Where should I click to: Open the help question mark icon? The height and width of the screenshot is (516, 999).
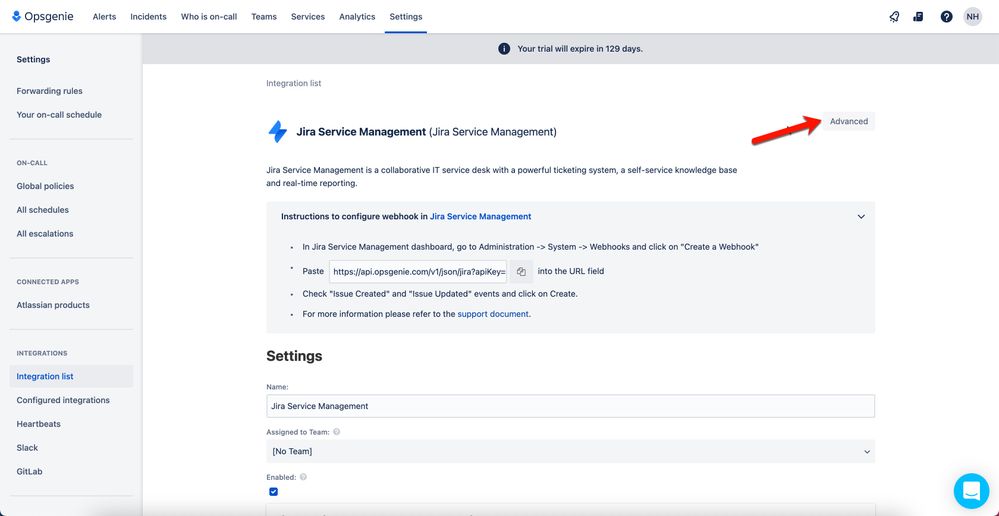click(946, 17)
